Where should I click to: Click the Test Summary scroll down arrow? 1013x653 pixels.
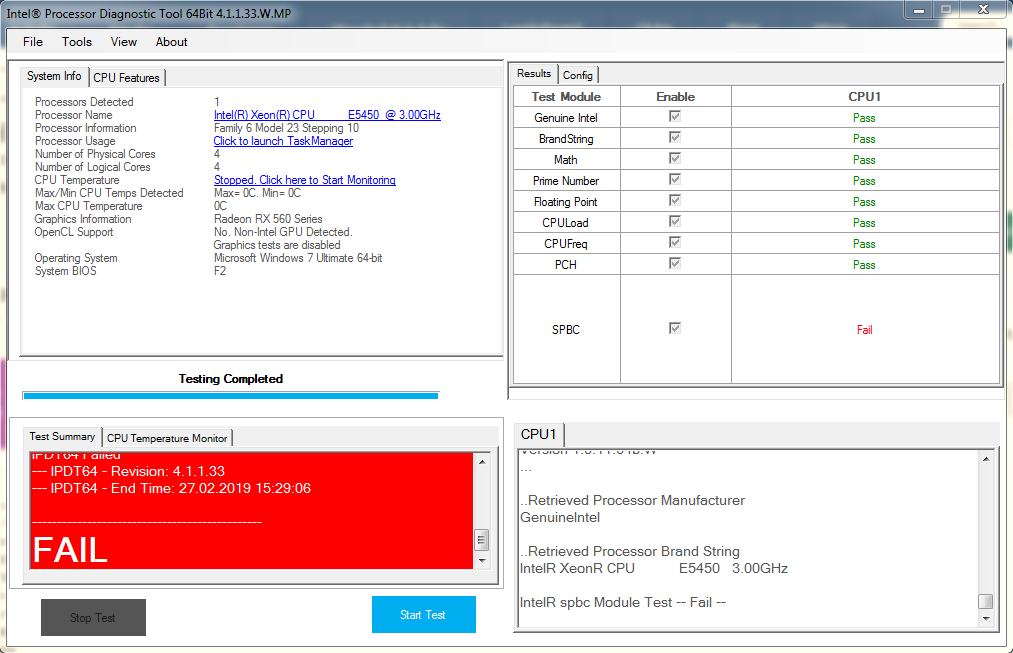(482, 561)
